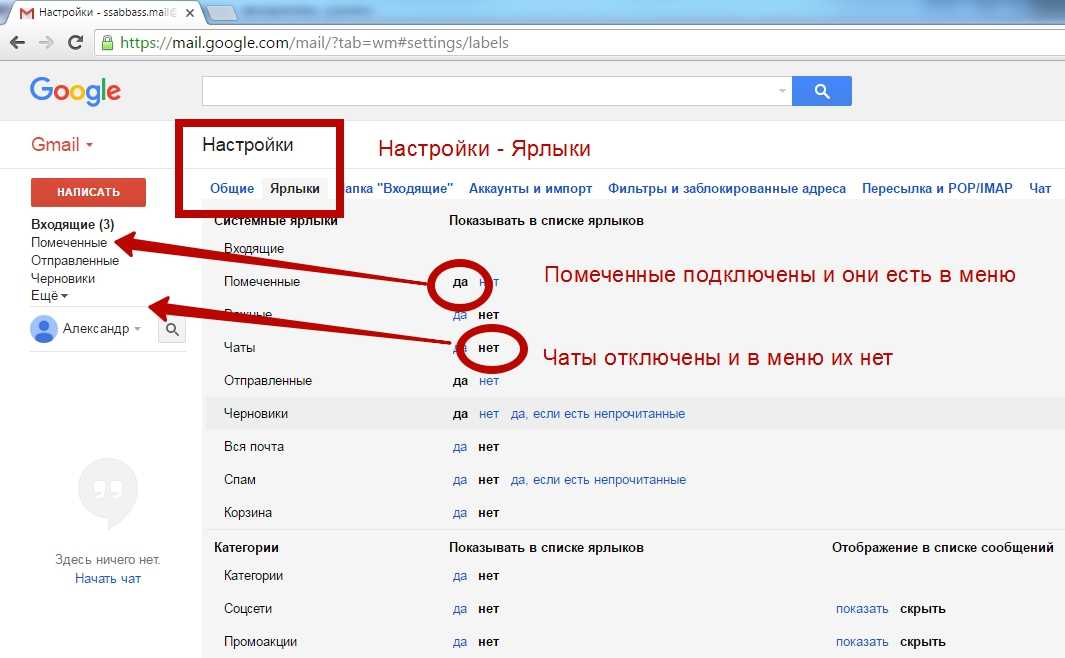1065x658 pixels.
Task: Click показать in the Соцсети row
Action: [861, 609]
